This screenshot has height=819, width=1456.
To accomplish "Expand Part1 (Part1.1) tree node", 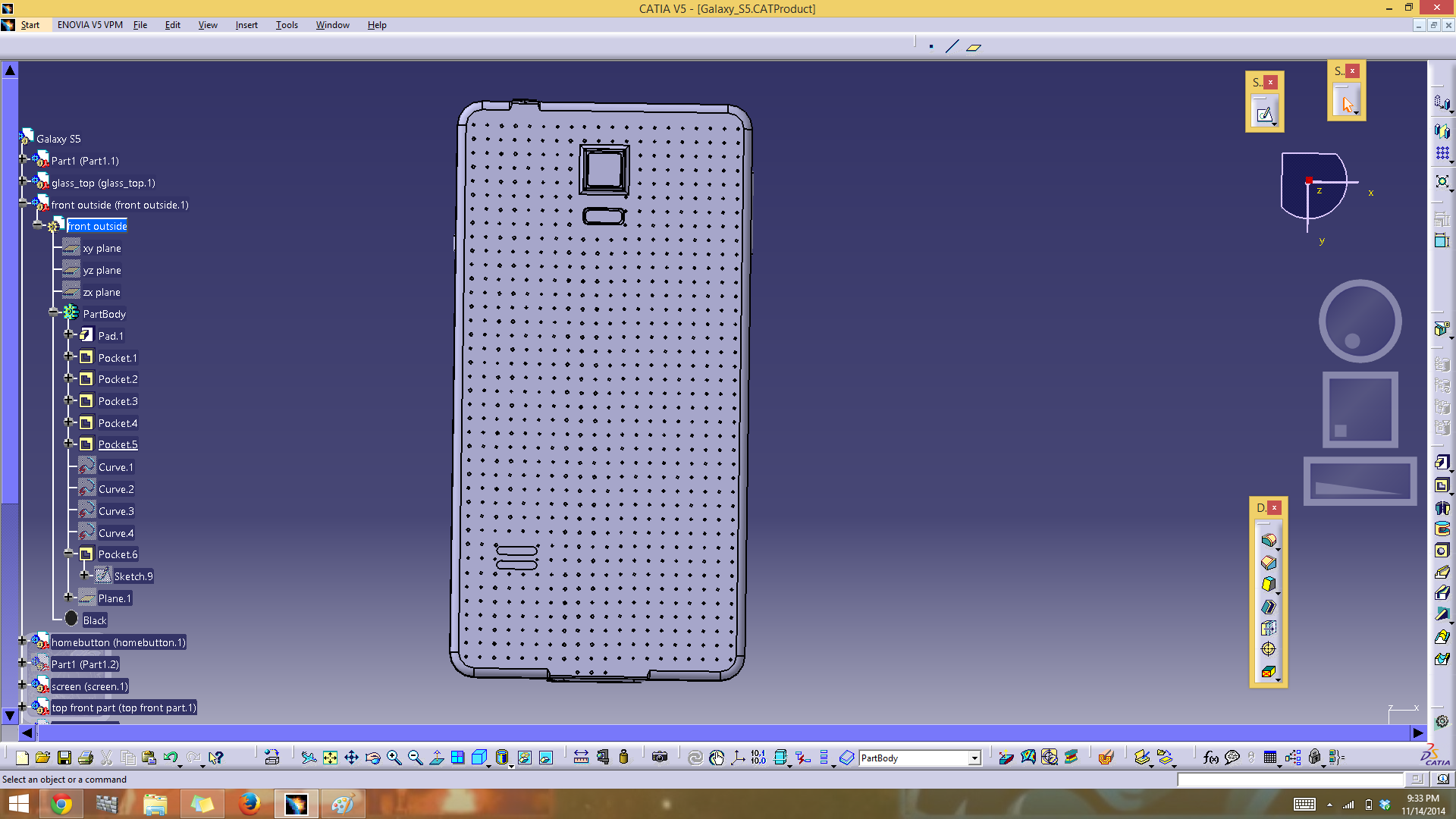I will point(23,160).
